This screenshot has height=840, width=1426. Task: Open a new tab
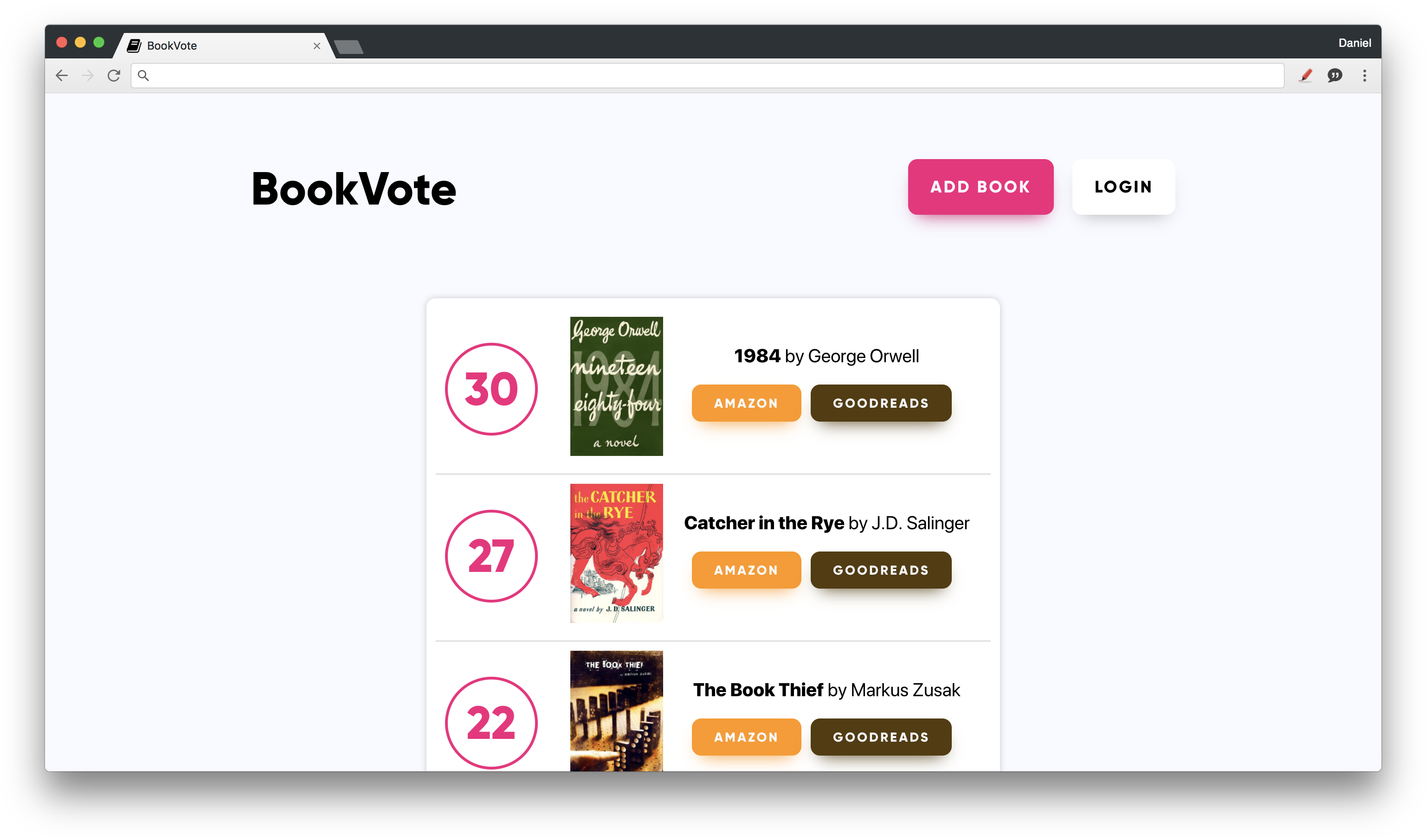click(x=348, y=47)
